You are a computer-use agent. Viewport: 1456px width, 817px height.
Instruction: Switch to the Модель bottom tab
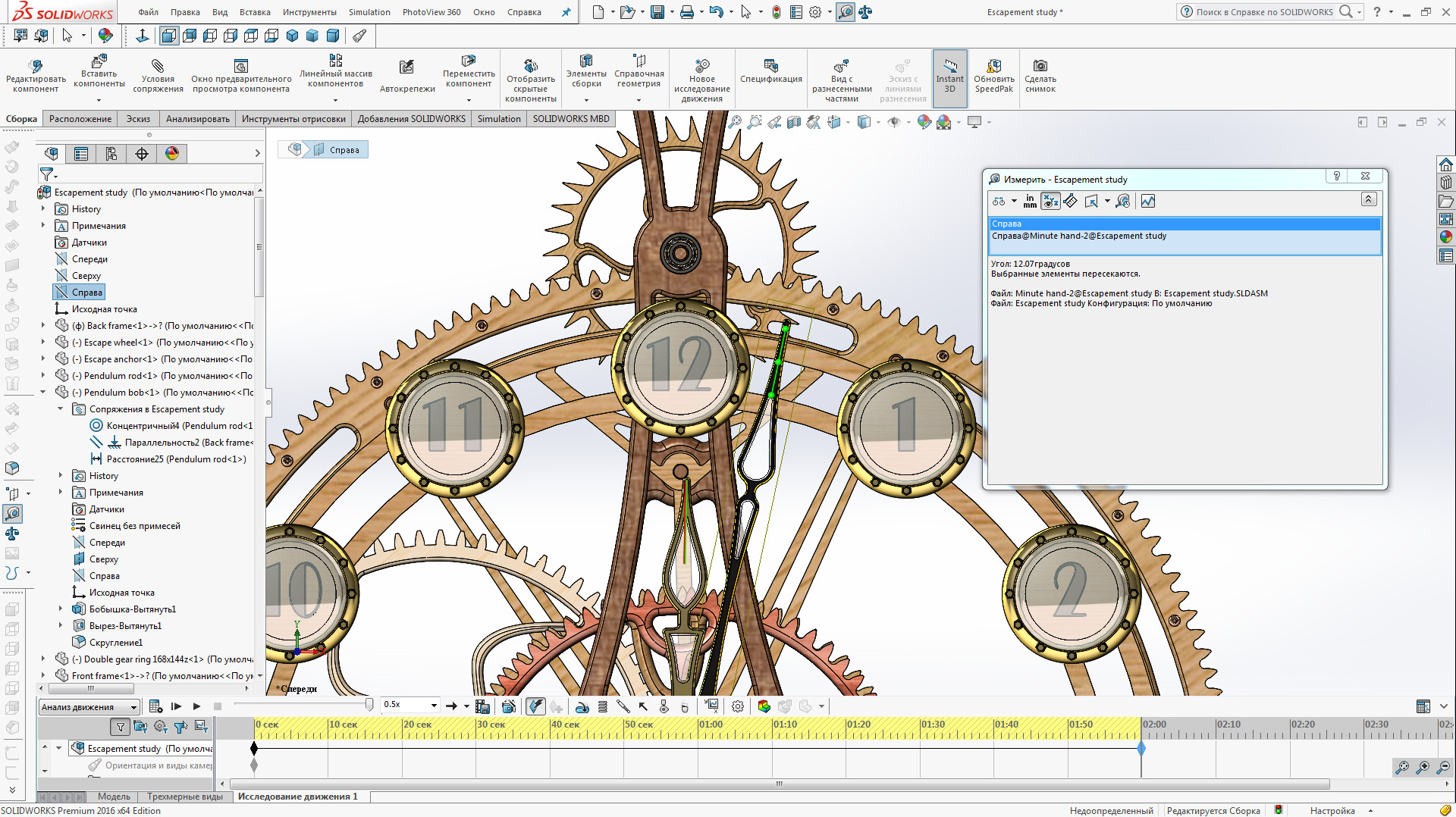tap(114, 797)
